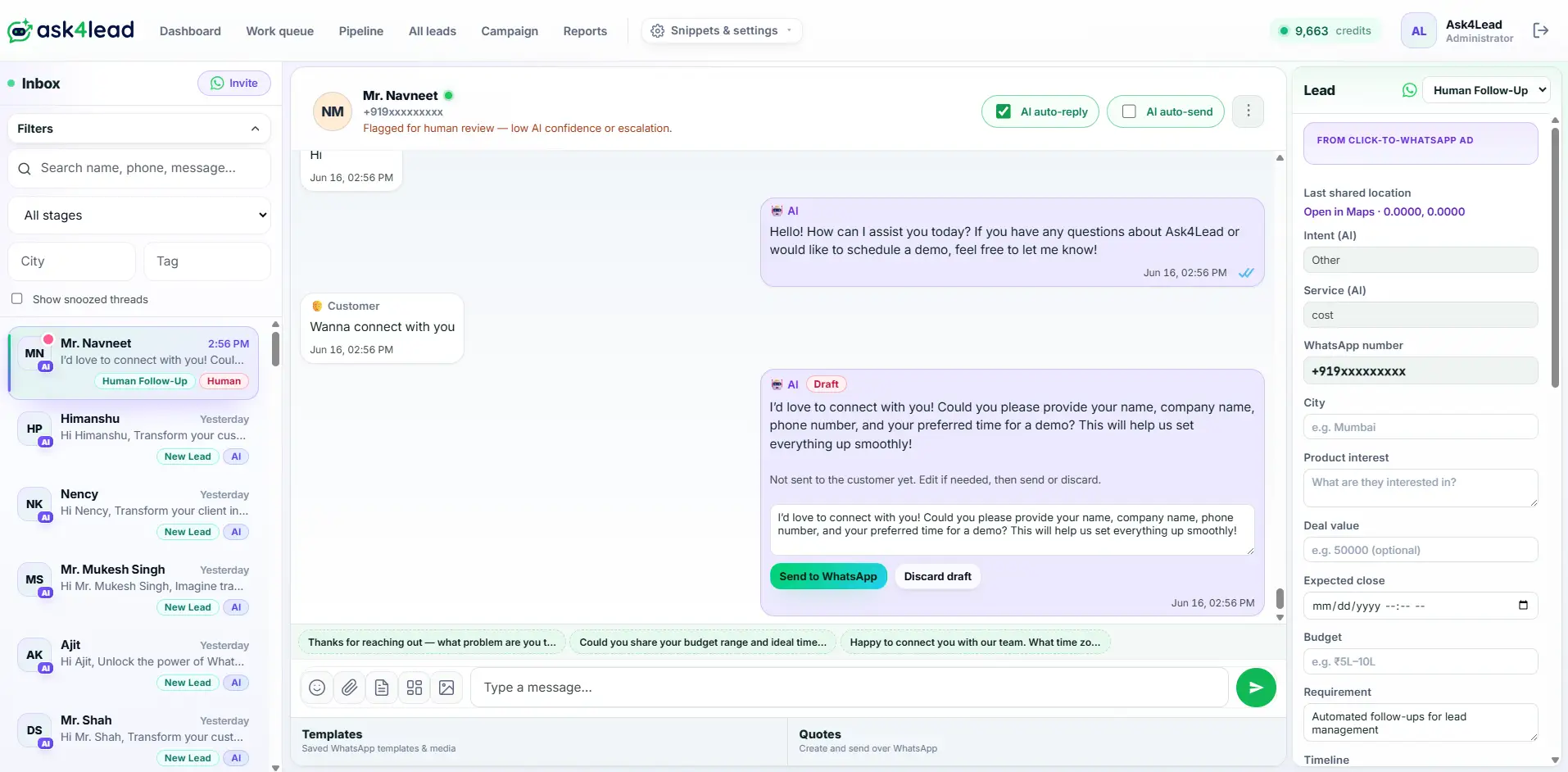The height and width of the screenshot is (772, 1568).
Task: Click the Budget field
Action: 1421,661
